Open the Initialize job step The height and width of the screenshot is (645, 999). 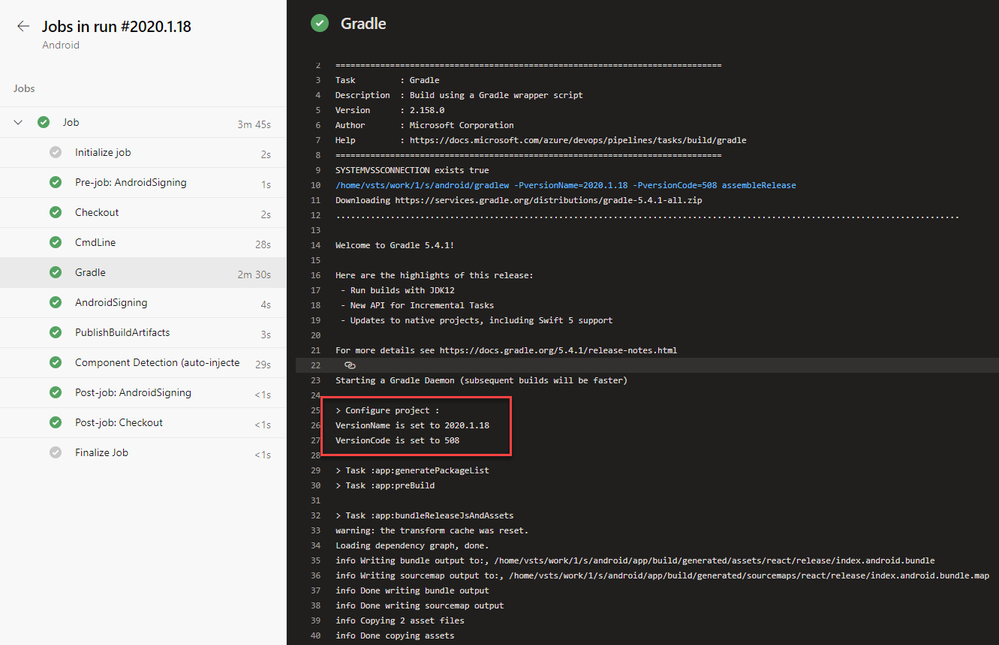143,152
